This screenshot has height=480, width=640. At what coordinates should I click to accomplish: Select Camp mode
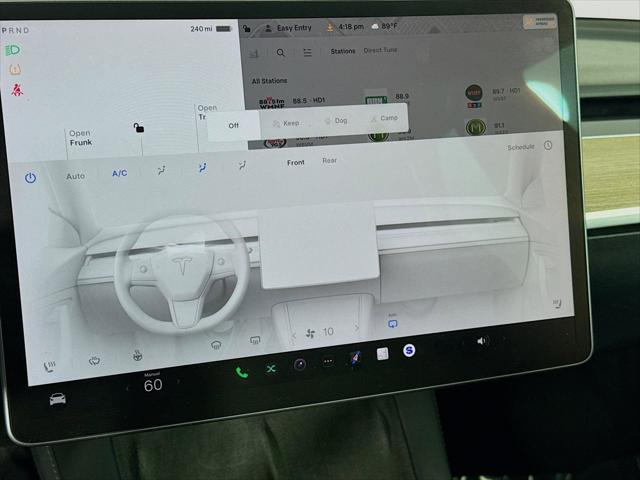[x=384, y=118]
